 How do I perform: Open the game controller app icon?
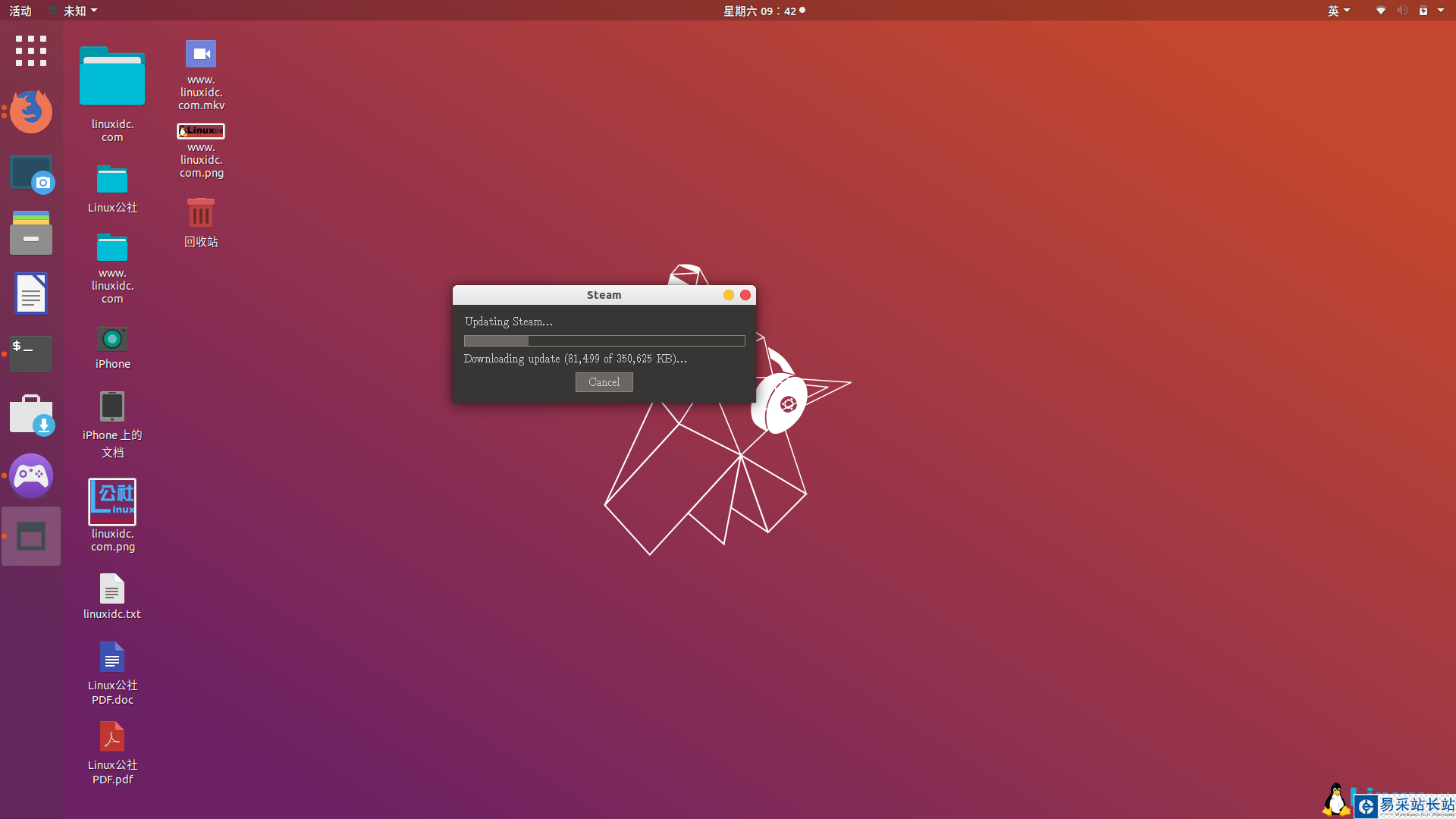31,475
